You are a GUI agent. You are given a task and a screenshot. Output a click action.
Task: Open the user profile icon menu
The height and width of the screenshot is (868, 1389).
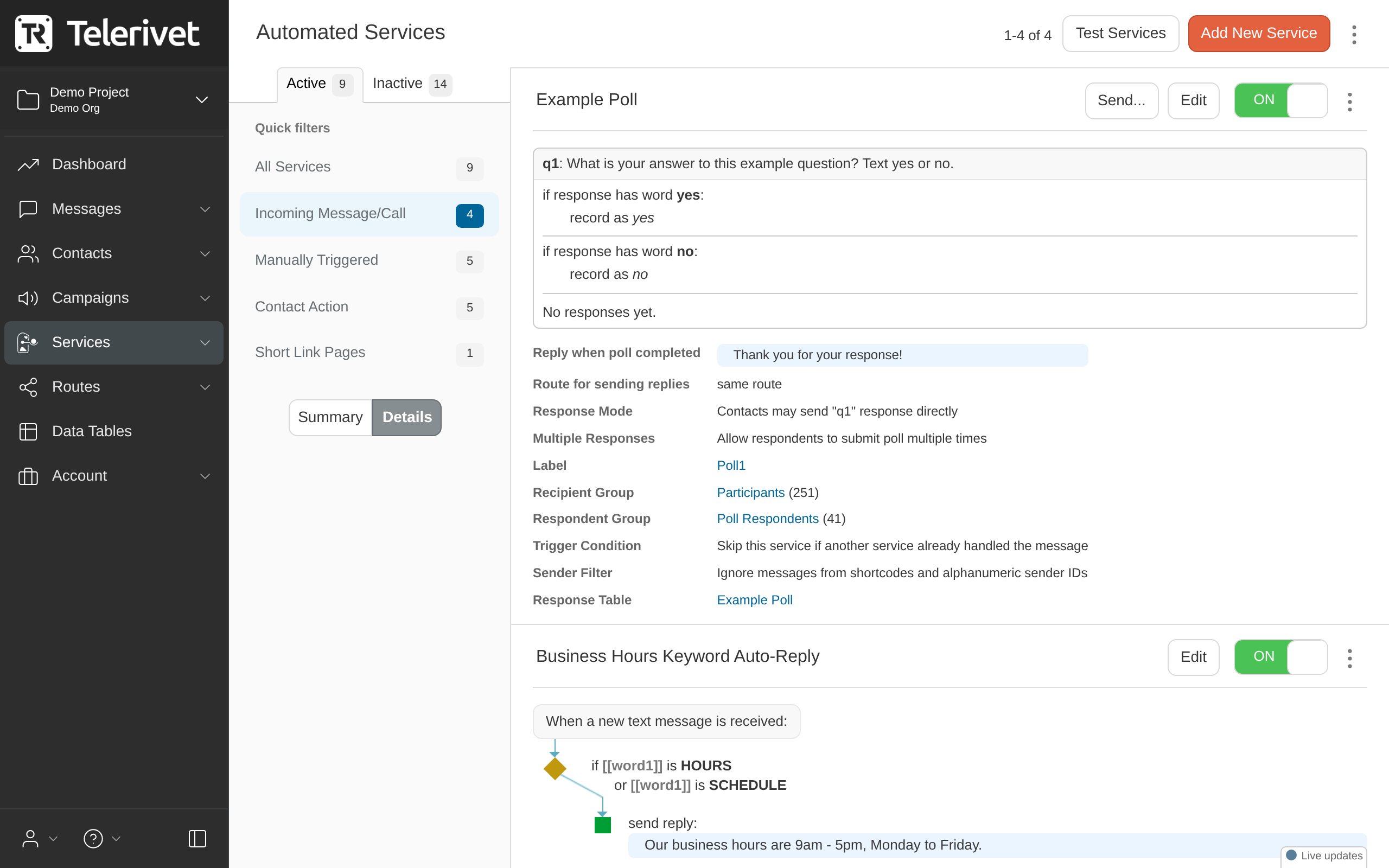click(x=30, y=839)
